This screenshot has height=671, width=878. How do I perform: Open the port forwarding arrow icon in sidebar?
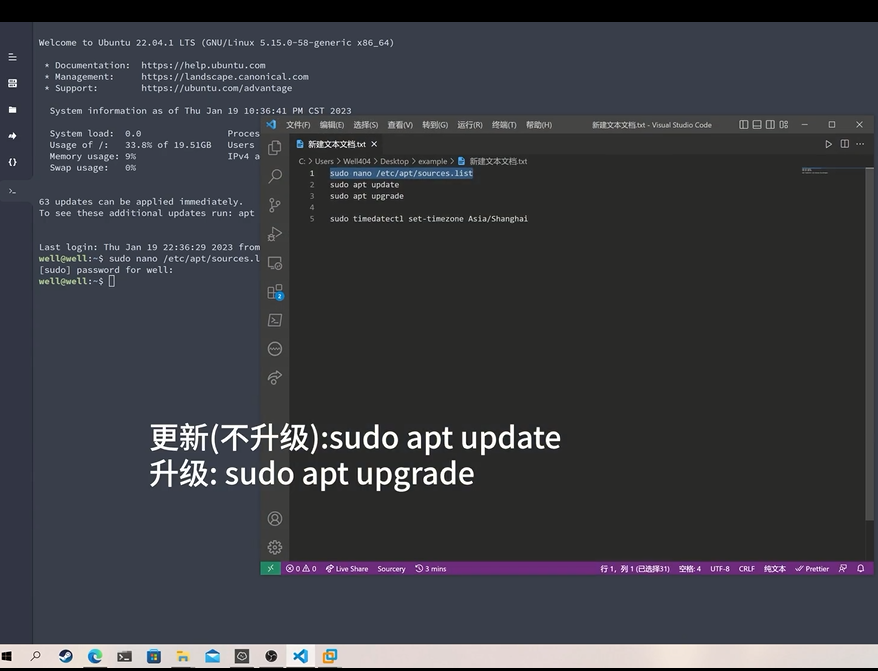[12, 136]
